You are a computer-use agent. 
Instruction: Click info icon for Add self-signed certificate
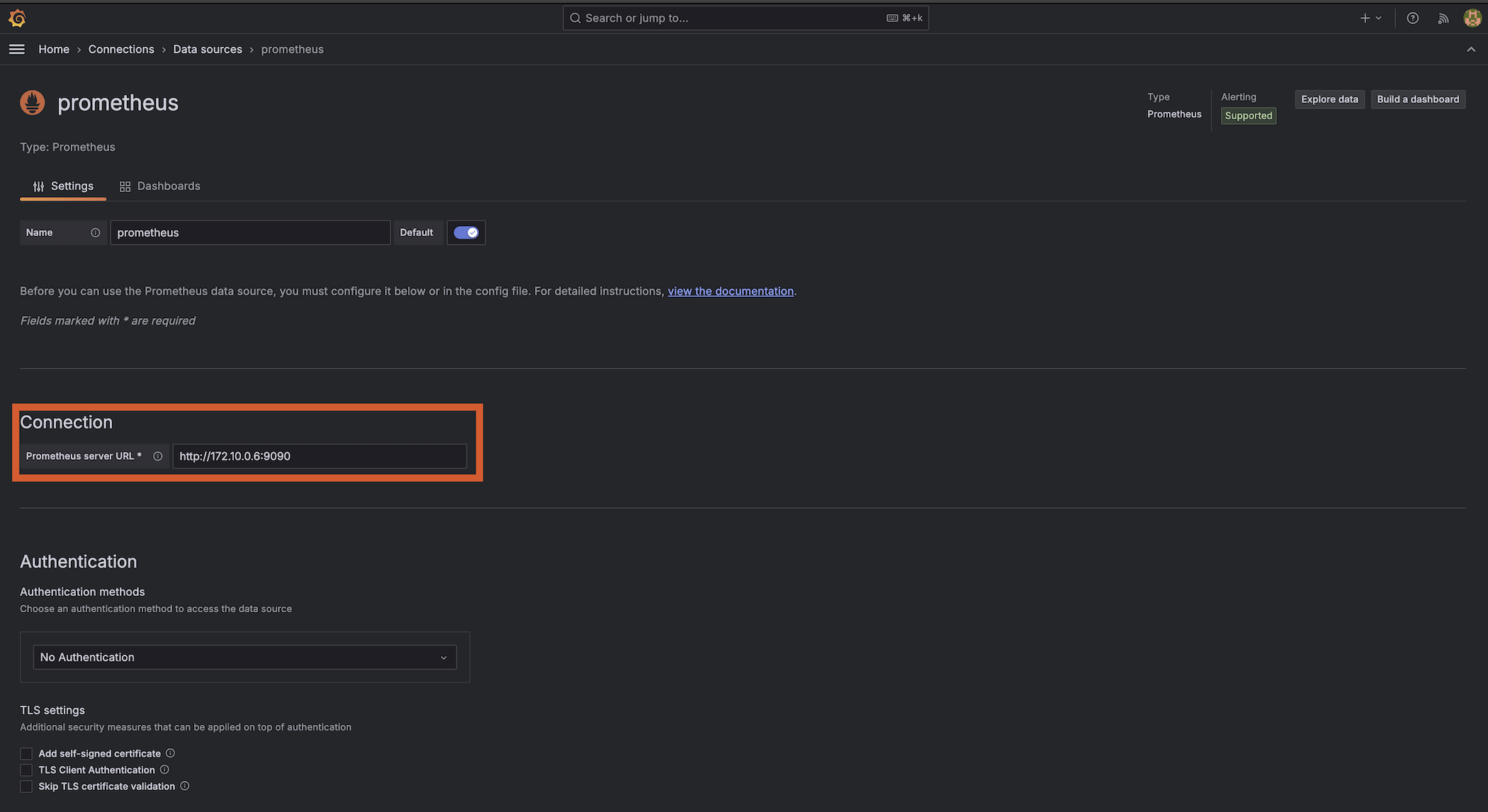point(170,753)
